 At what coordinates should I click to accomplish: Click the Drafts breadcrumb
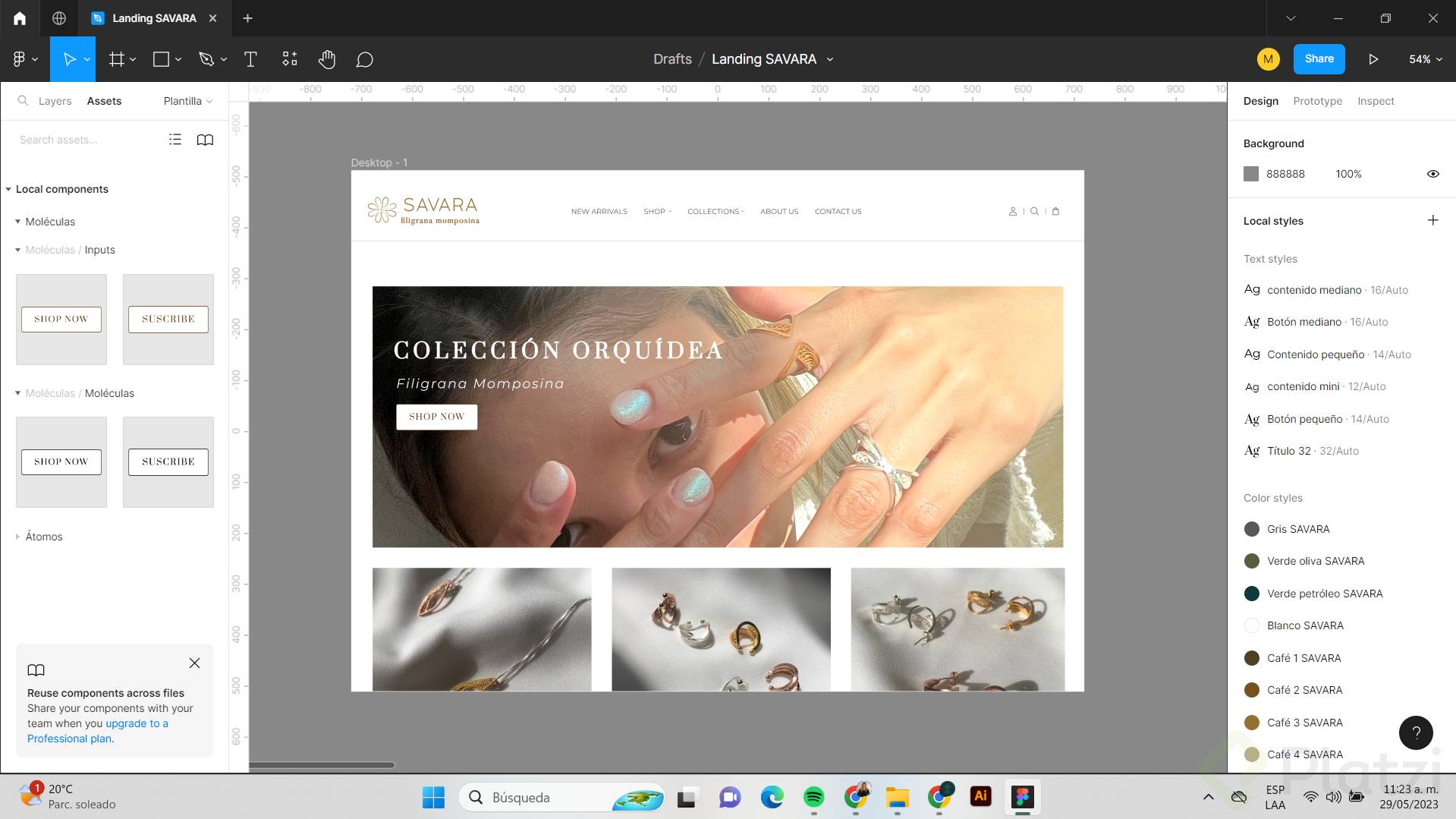pos(672,59)
